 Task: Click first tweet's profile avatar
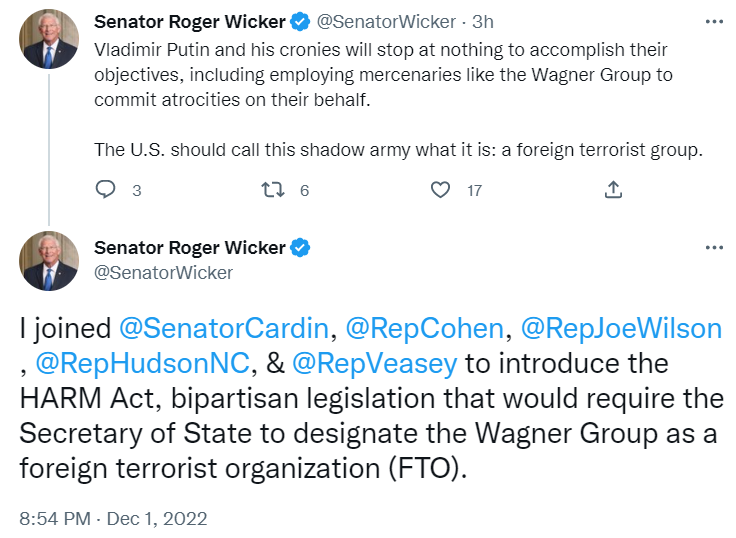pyautogui.click(x=49, y=40)
